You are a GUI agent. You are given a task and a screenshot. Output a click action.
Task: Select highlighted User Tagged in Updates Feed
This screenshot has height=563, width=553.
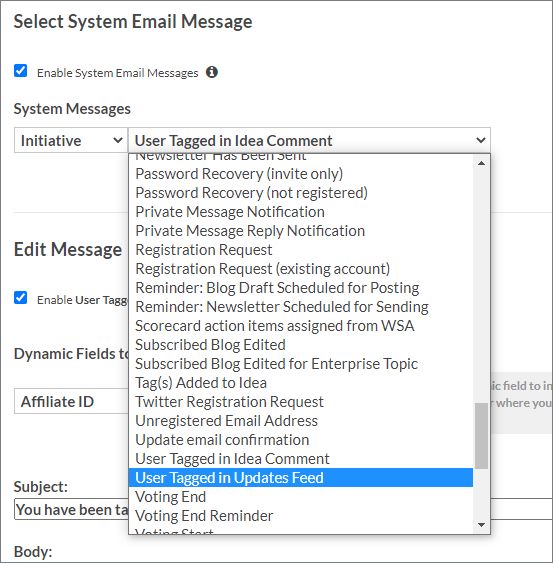pos(301,478)
